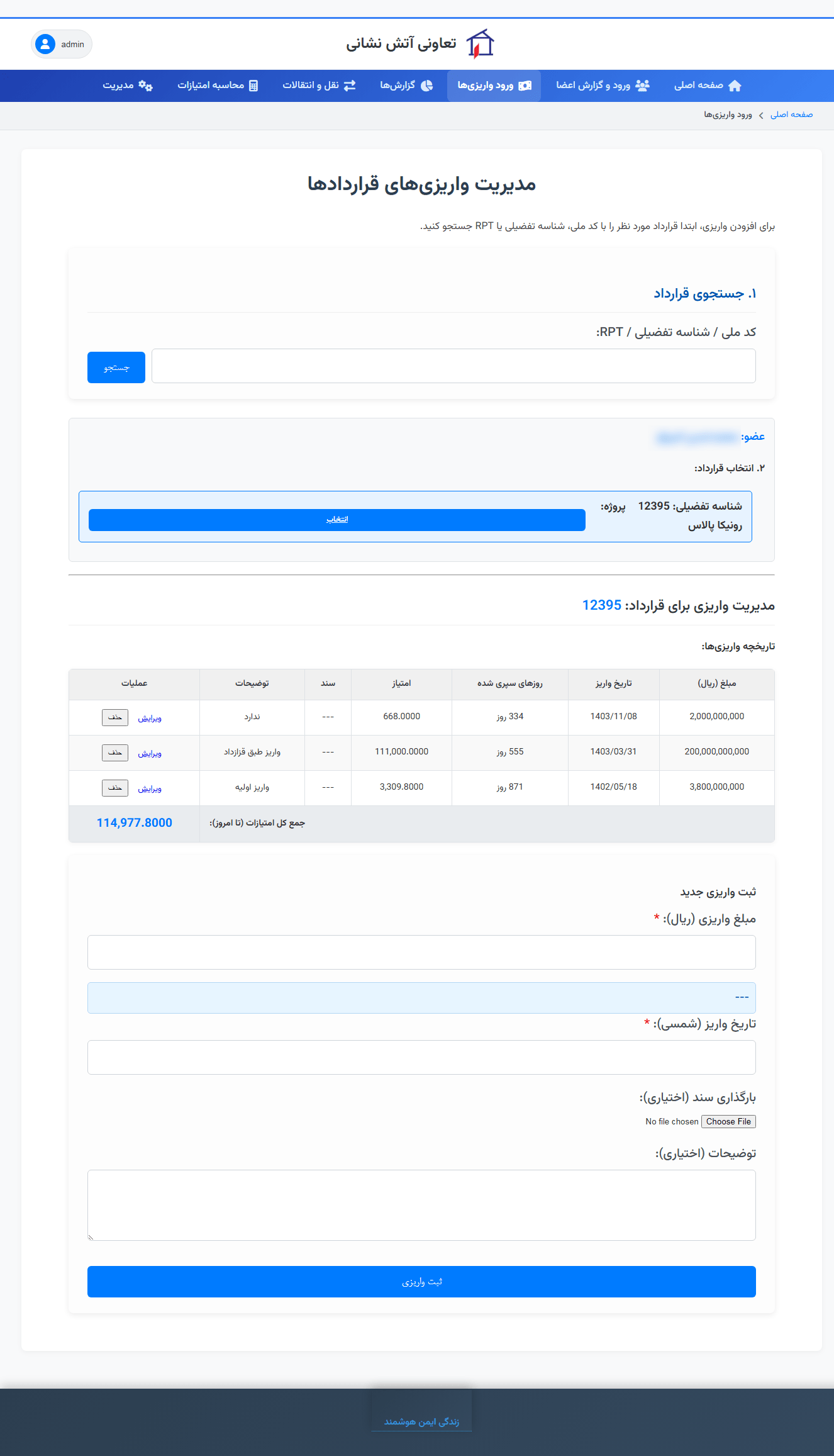Viewport: 834px width, 1456px height.
Task: Click the members group icon in navbar
Action: pyautogui.click(x=642, y=86)
